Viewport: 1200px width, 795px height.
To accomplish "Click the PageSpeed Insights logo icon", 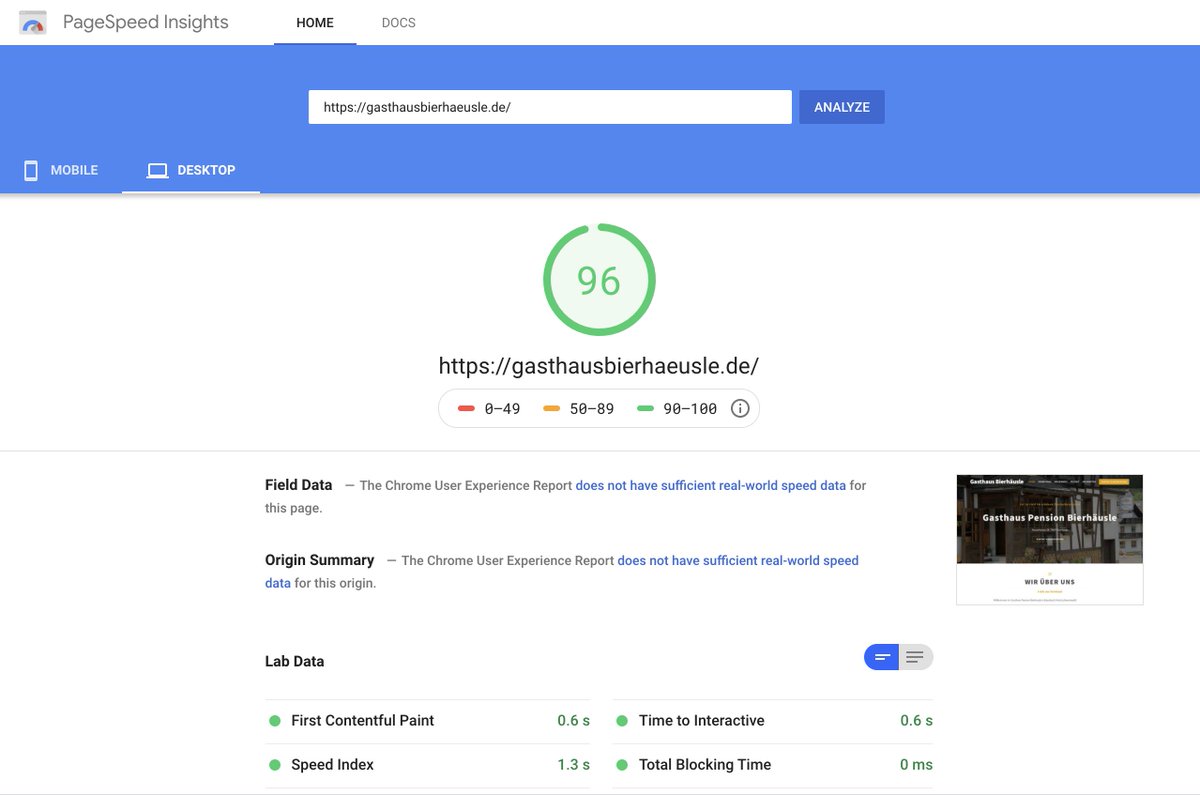I will [33, 22].
